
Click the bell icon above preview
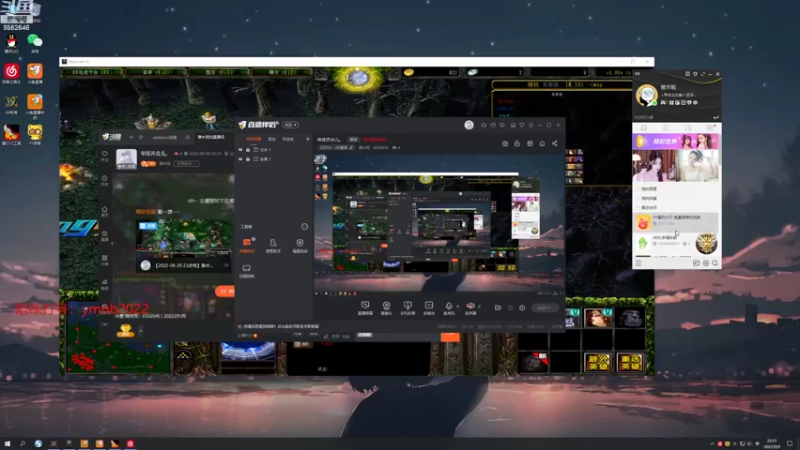[542, 143]
